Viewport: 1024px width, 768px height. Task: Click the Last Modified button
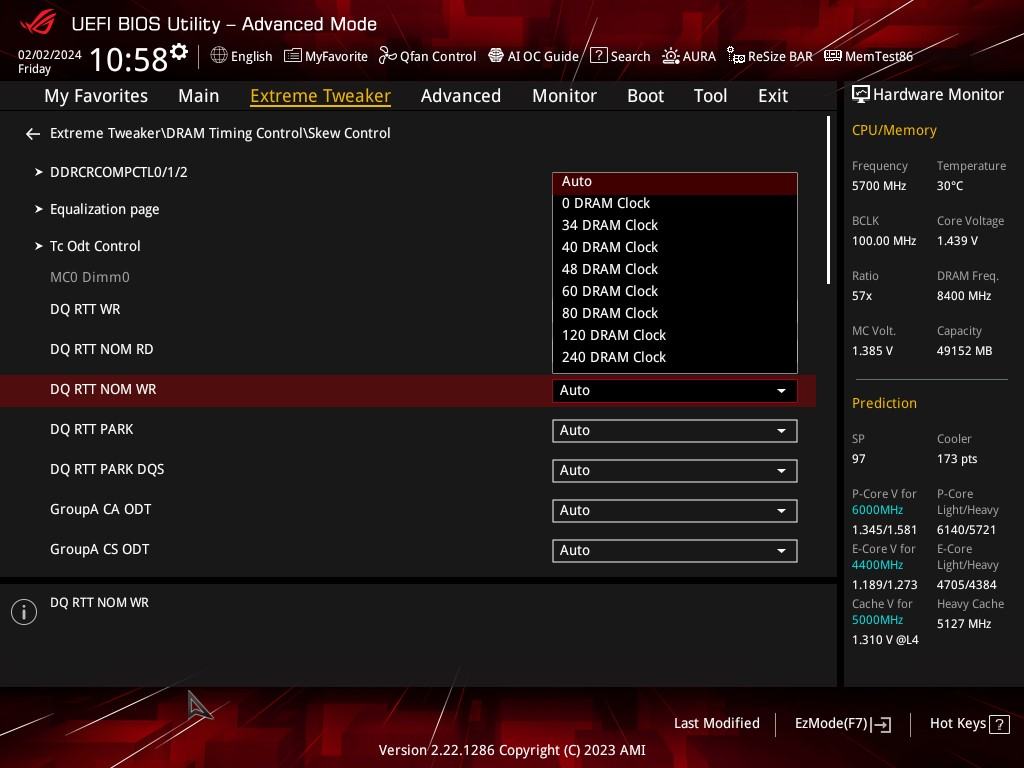pyautogui.click(x=716, y=724)
